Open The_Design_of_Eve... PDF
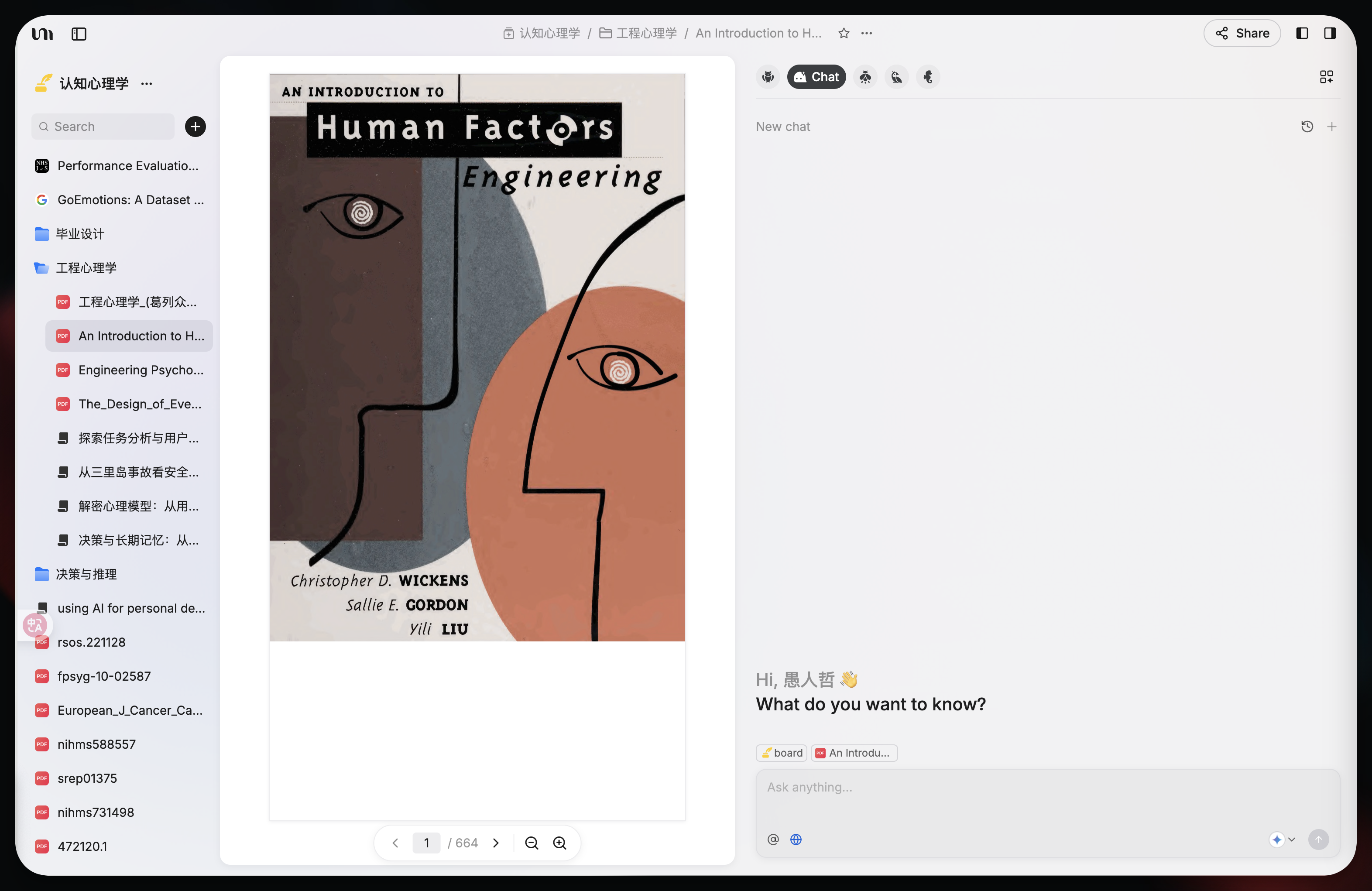Screen dimensions: 1372x891 click(x=129, y=404)
